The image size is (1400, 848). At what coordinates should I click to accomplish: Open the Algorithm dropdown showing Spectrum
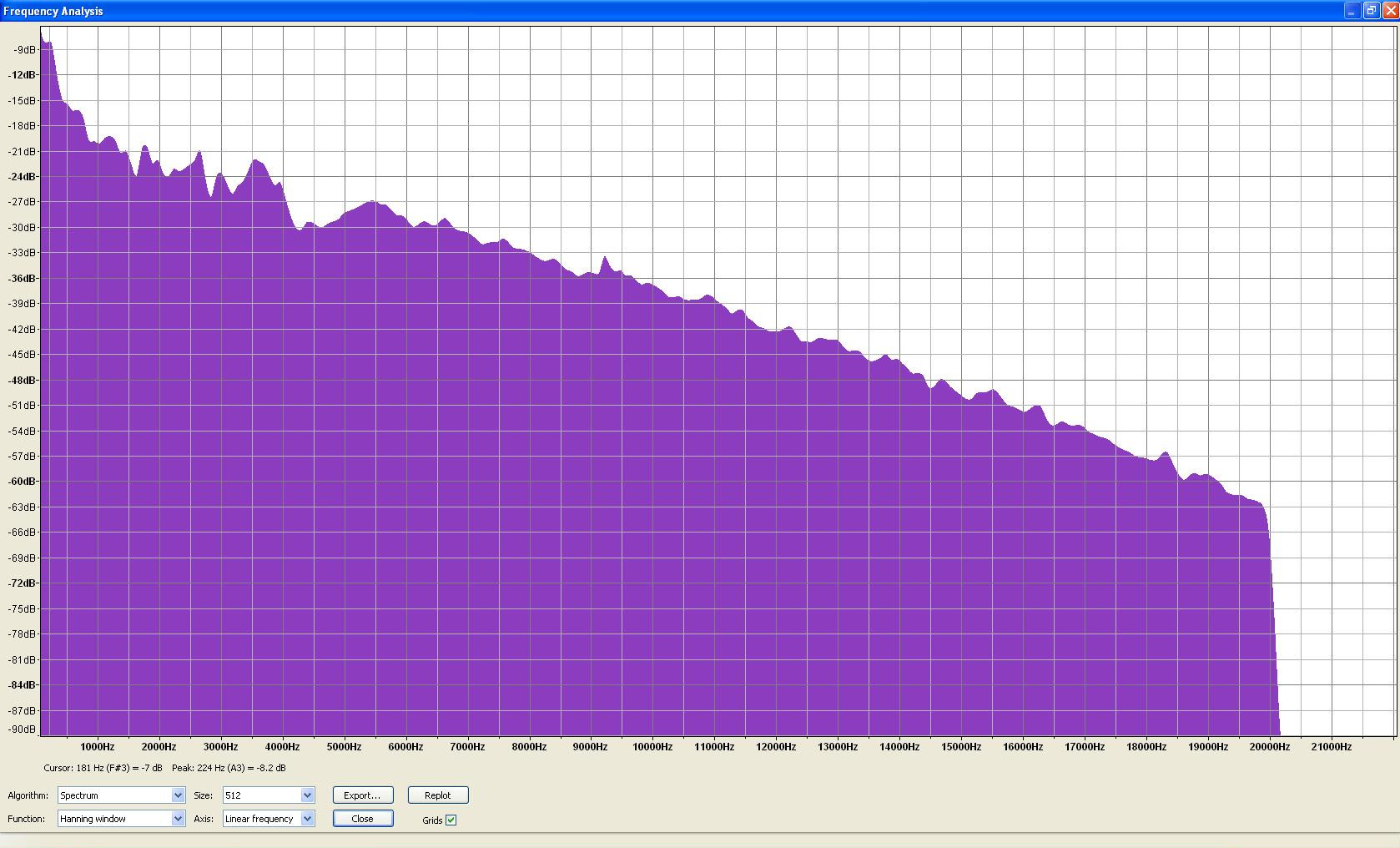click(x=121, y=795)
